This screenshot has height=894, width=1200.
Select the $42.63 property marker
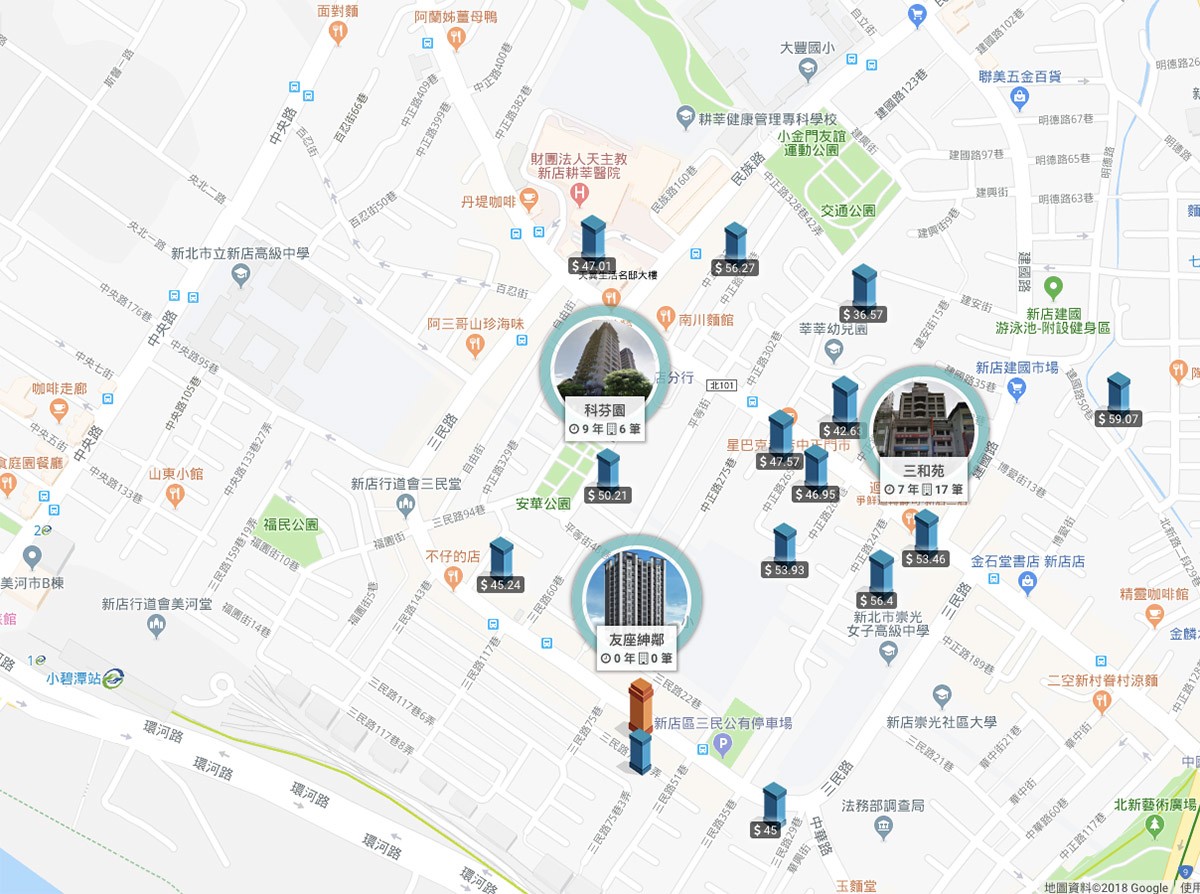pyautogui.click(x=844, y=408)
